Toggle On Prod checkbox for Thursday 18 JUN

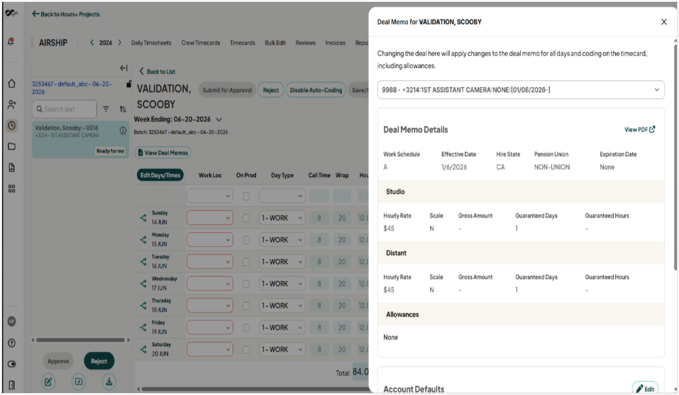[246, 305]
